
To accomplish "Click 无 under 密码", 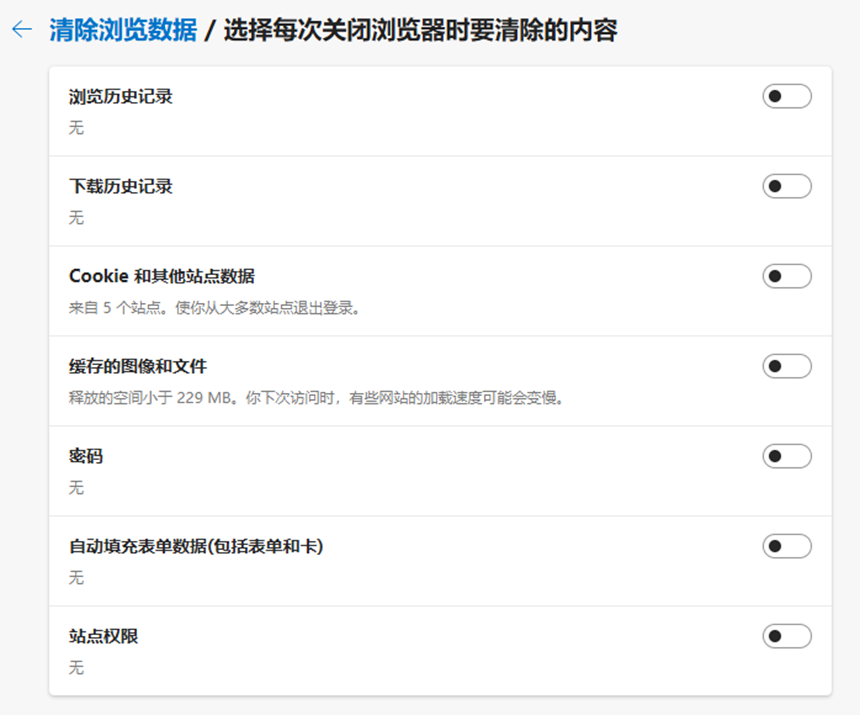I will tap(76, 487).
